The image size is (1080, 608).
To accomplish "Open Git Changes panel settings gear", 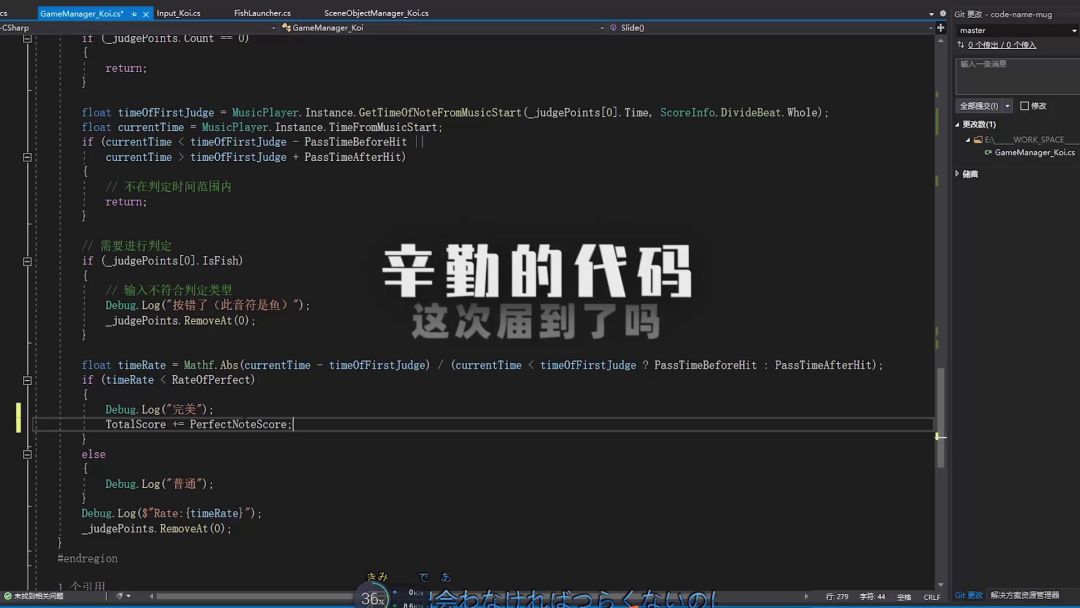I will click(944, 14).
